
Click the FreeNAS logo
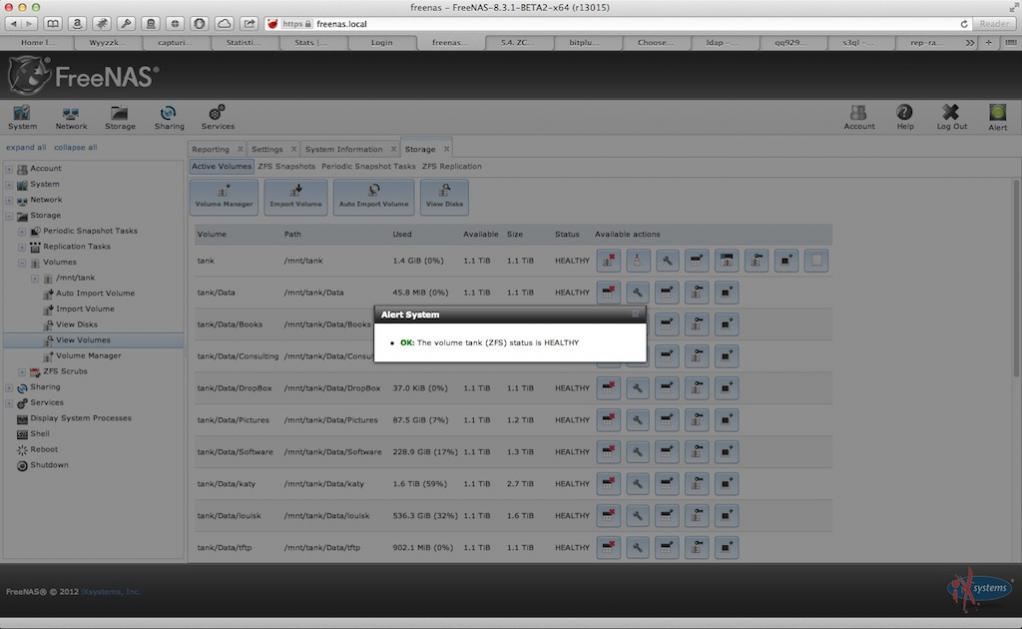83,76
